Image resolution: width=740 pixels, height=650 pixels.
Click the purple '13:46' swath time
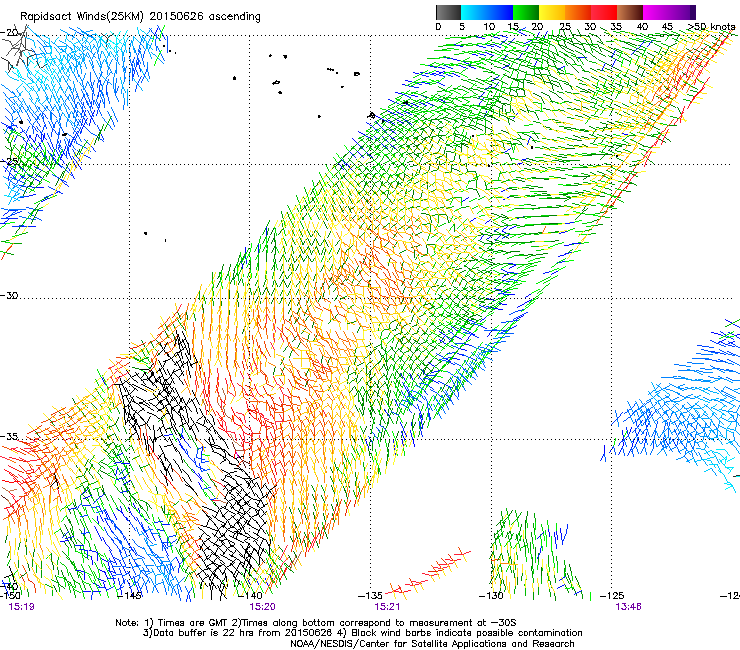point(628,607)
